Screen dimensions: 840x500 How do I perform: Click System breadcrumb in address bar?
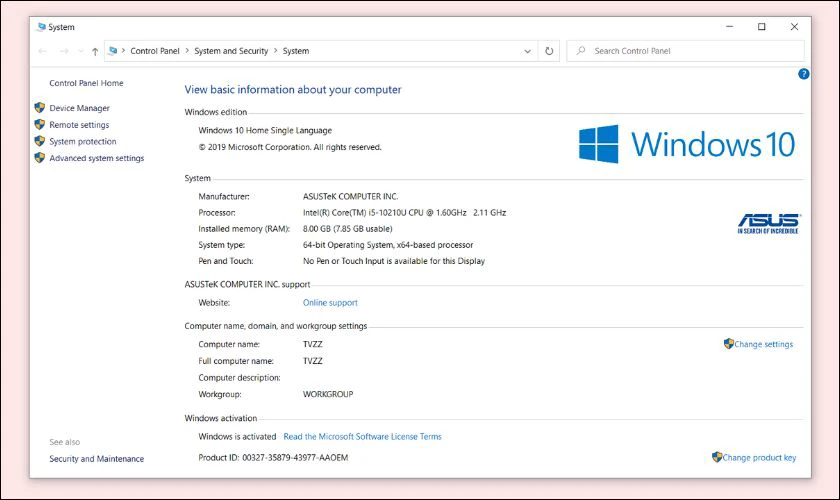(296, 51)
